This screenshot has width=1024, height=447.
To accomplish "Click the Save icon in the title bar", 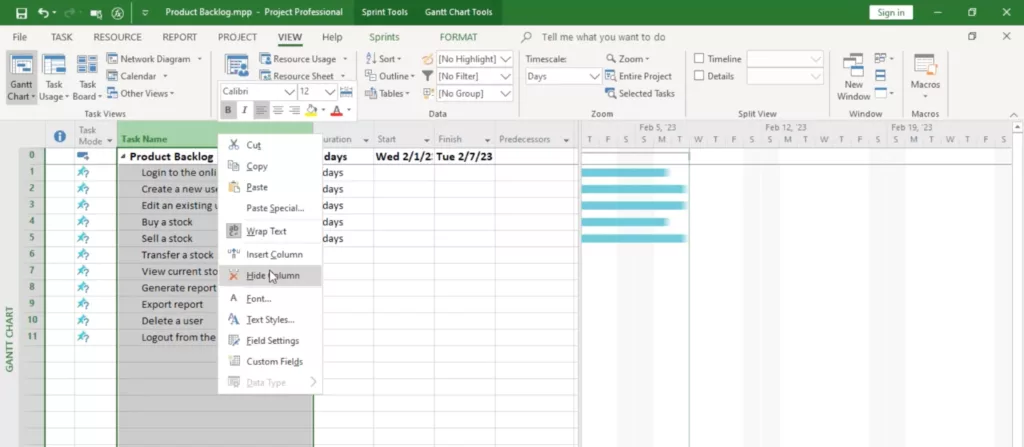I will (22, 12).
